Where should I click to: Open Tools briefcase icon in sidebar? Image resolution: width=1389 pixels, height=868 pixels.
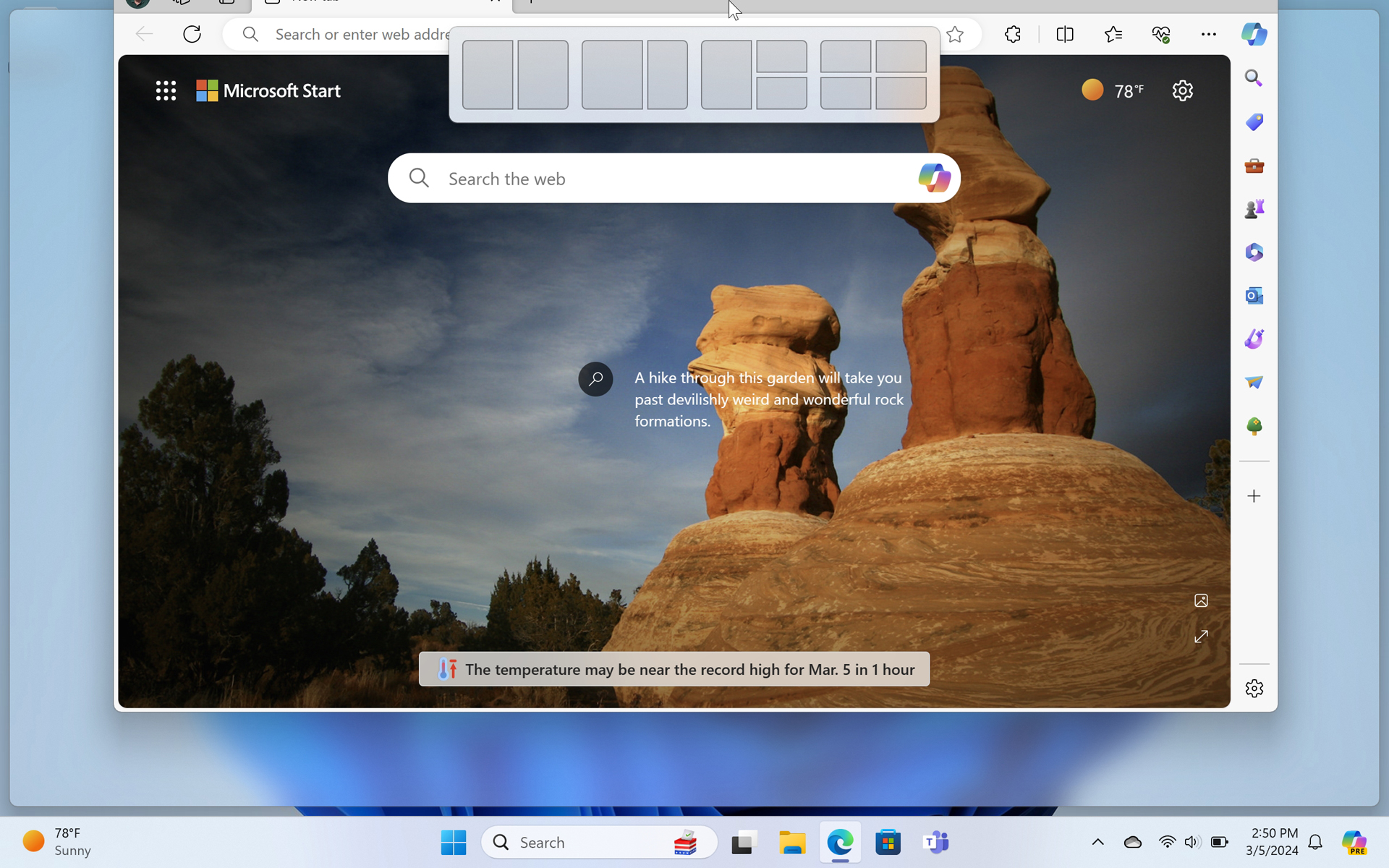(x=1253, y=166)
